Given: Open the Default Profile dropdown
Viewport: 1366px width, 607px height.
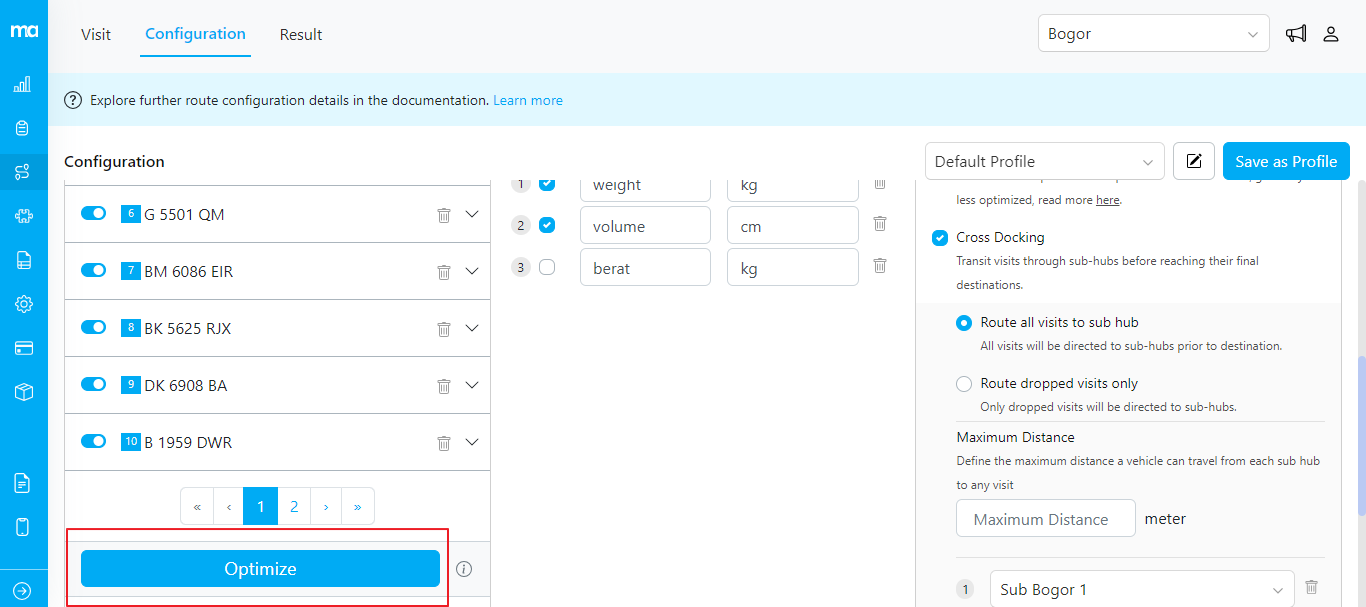Looking at the screenshot, I should click(x=1044, y=161).
